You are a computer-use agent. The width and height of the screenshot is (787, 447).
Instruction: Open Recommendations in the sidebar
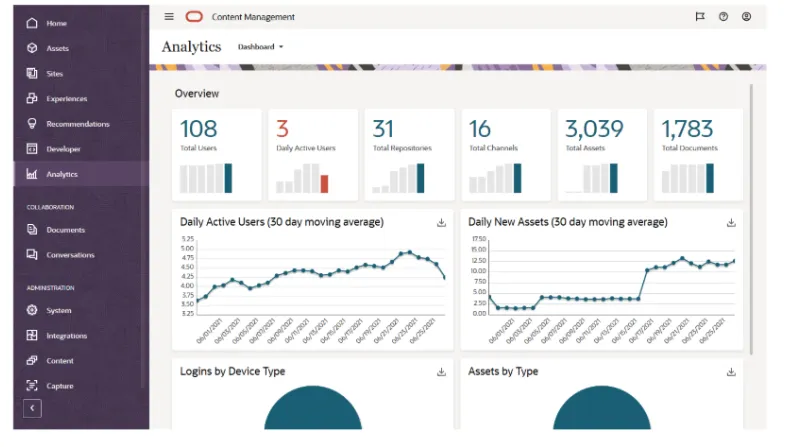77,124
